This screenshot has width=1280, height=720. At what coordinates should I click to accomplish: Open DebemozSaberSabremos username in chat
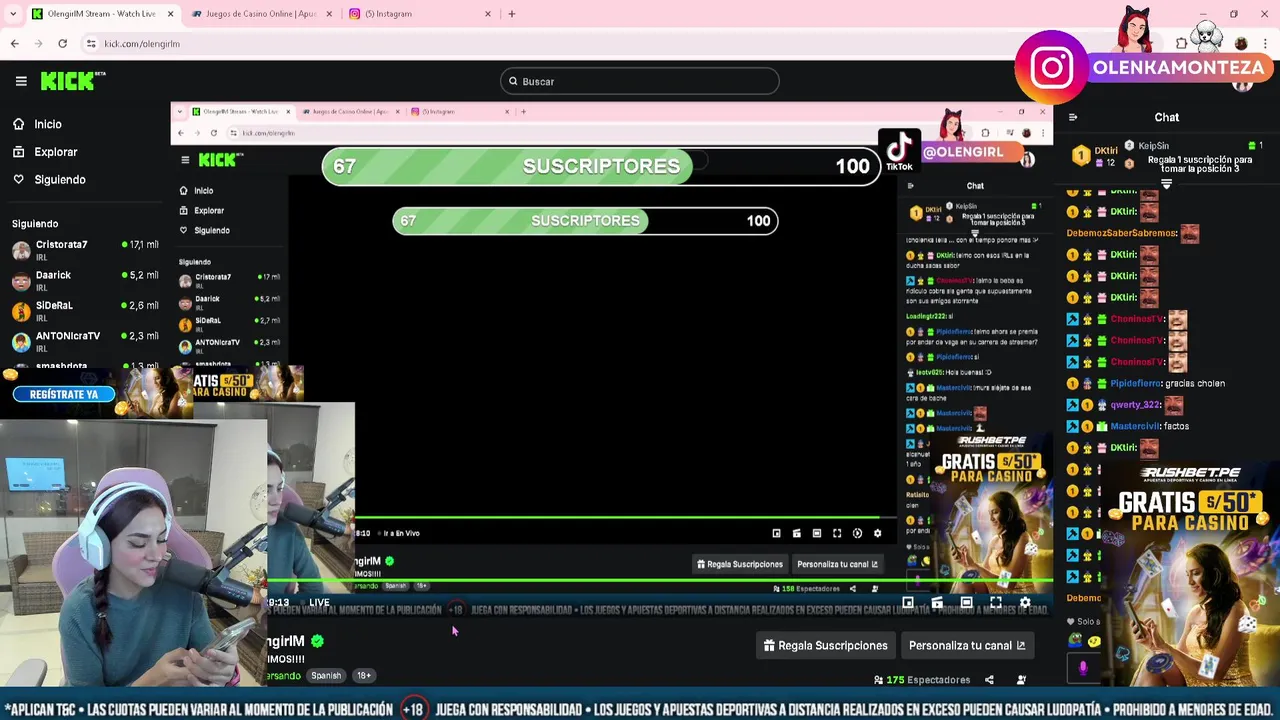[1121, 233]
